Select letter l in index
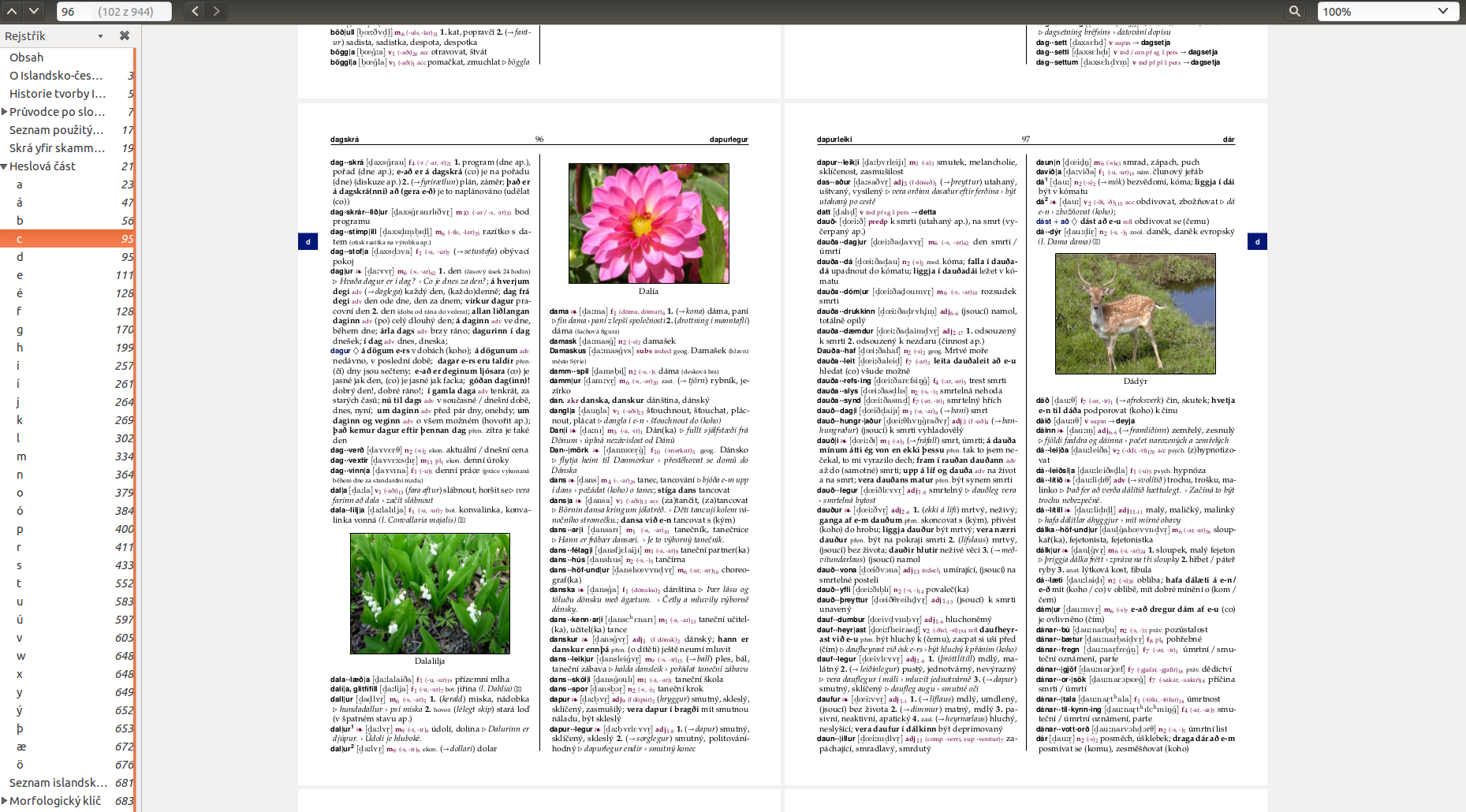Screen dimensions: 1466x812 click(x=67, y=438)
